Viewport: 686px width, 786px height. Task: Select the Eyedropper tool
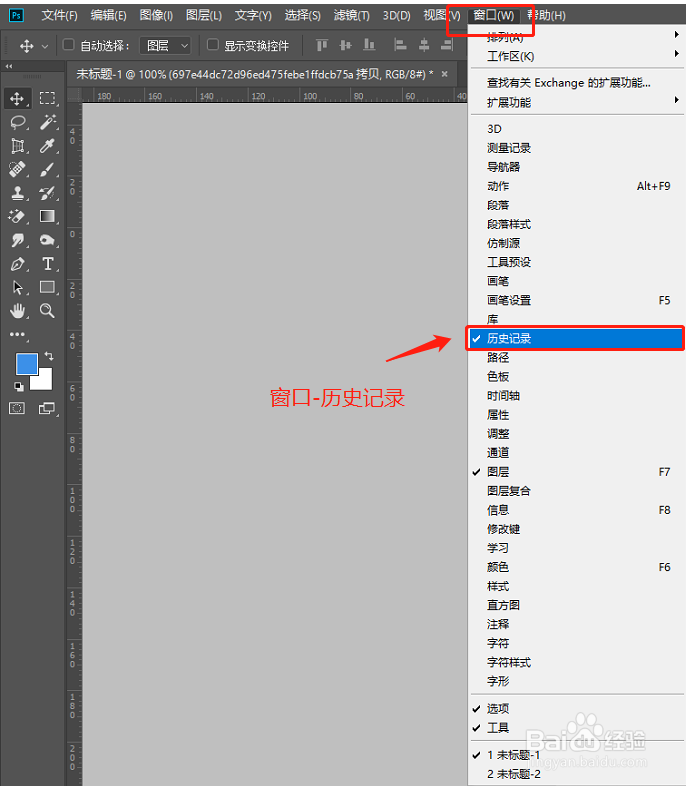pos(47,145)
